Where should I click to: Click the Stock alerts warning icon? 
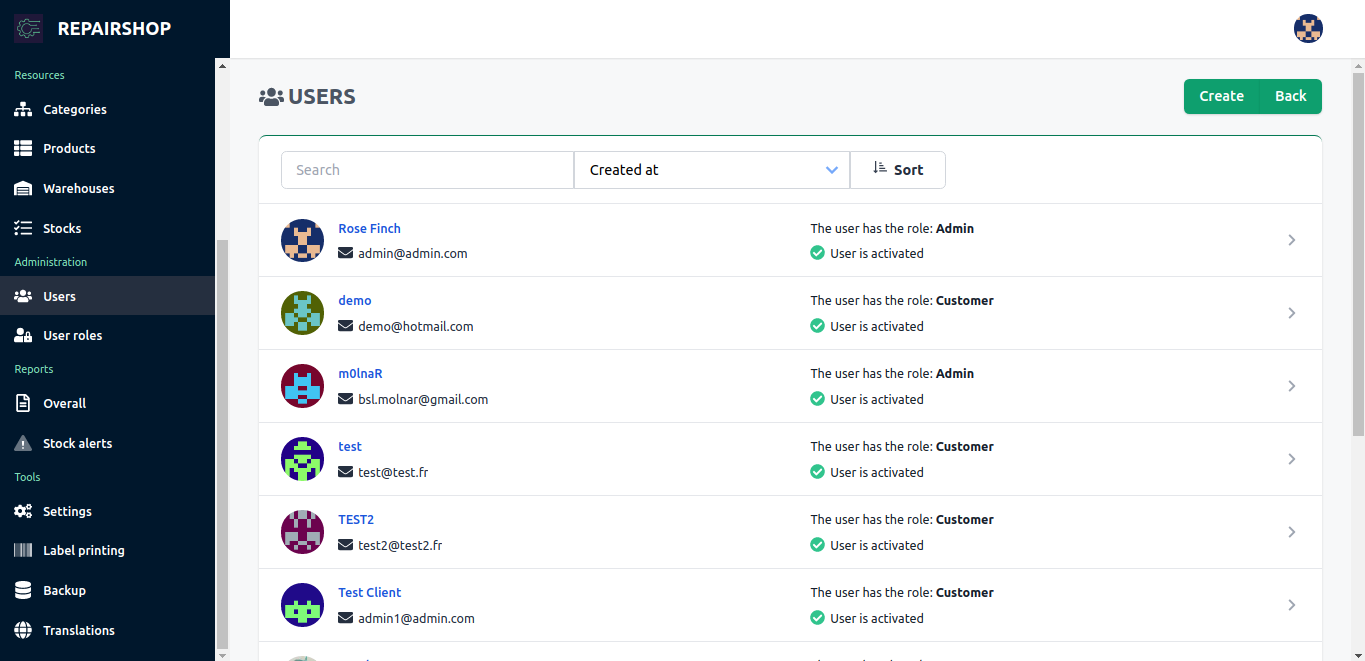point(23,443)
